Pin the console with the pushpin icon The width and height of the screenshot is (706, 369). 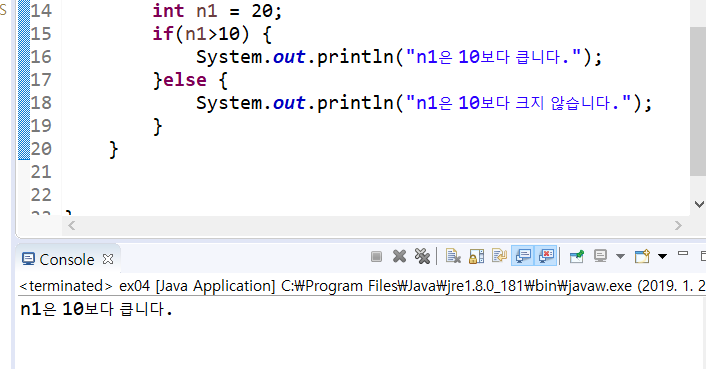click(577, 256)
